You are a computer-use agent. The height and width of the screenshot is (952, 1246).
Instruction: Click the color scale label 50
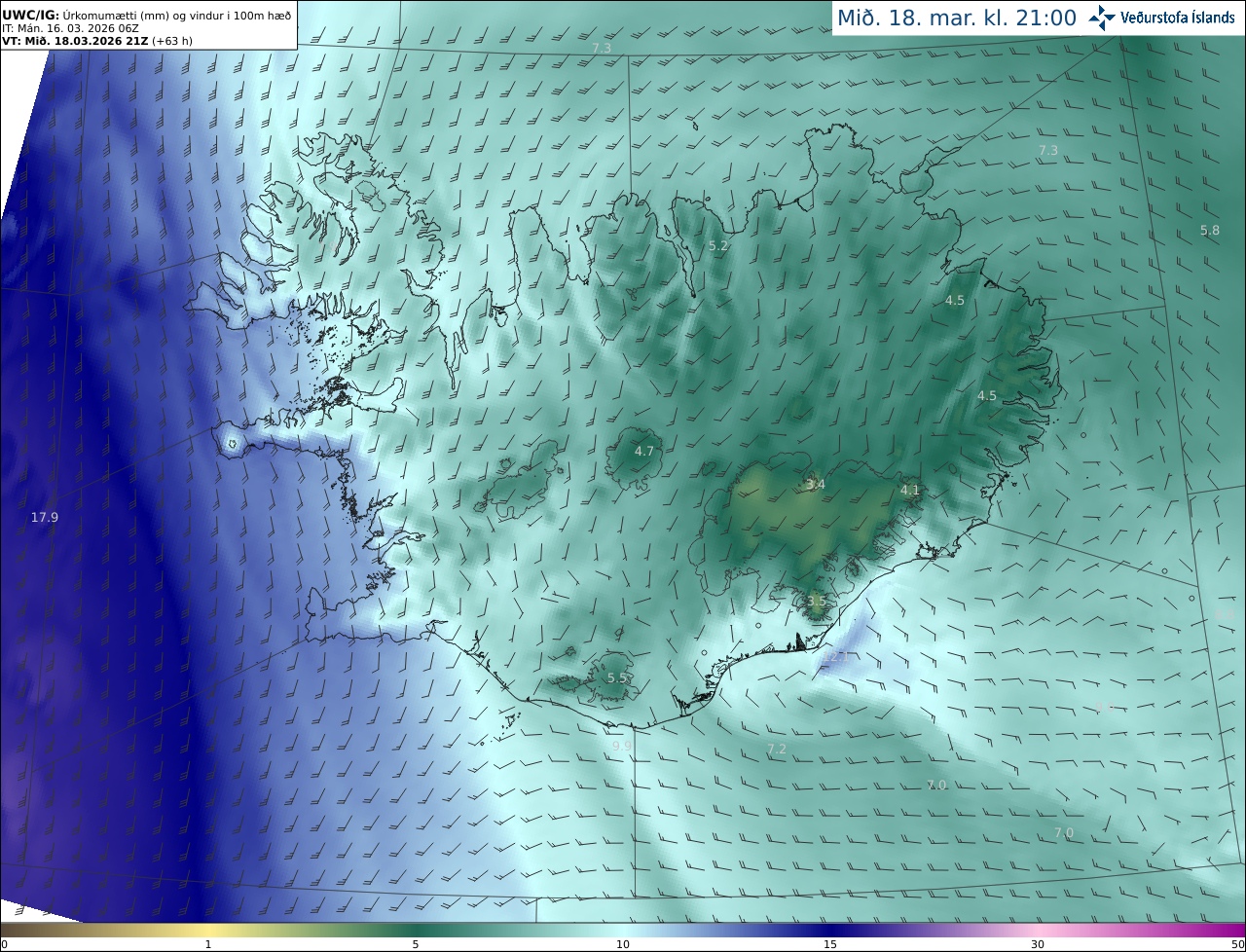[1238, 945]
